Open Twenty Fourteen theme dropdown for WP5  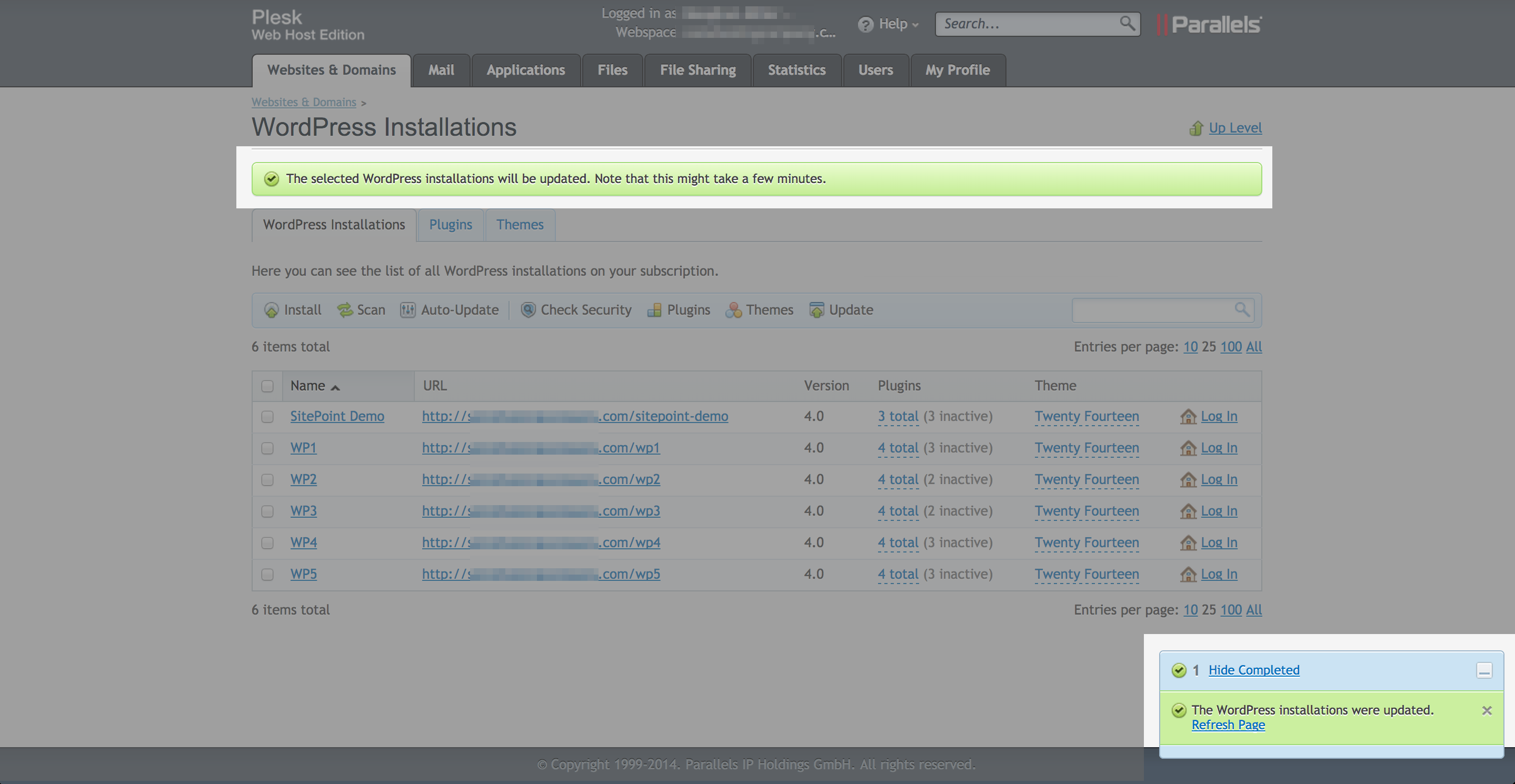[1087, 574]
